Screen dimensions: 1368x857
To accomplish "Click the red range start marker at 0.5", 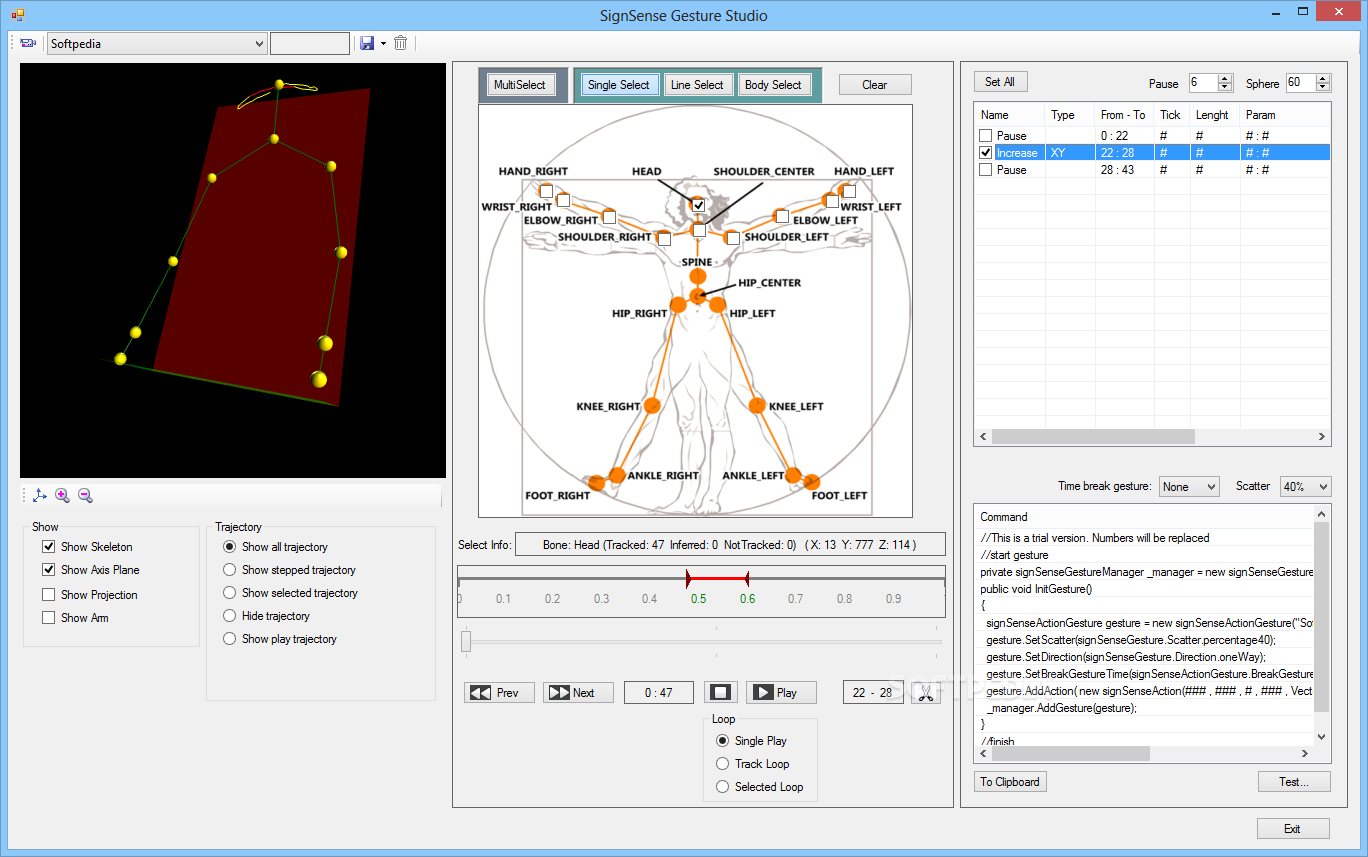I will (x=688, y=578).
